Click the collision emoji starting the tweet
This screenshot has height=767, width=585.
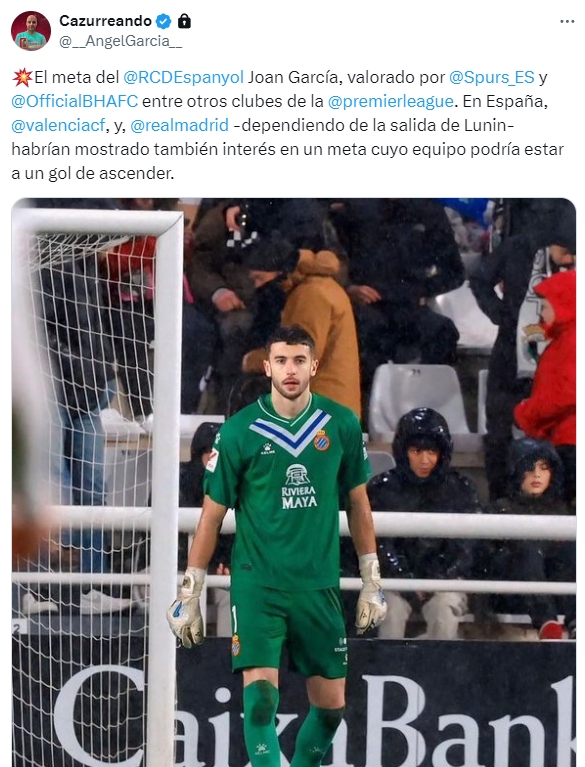(22, 77)
